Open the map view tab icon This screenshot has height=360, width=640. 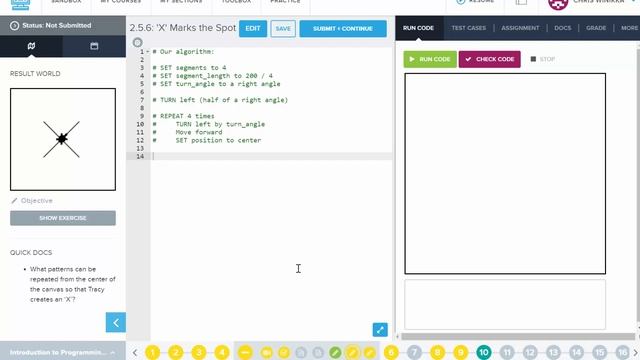click(31, 46)
